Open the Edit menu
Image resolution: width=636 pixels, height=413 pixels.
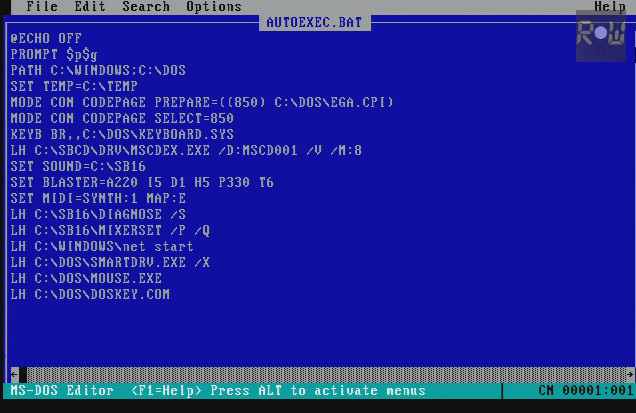pos(90,6)
